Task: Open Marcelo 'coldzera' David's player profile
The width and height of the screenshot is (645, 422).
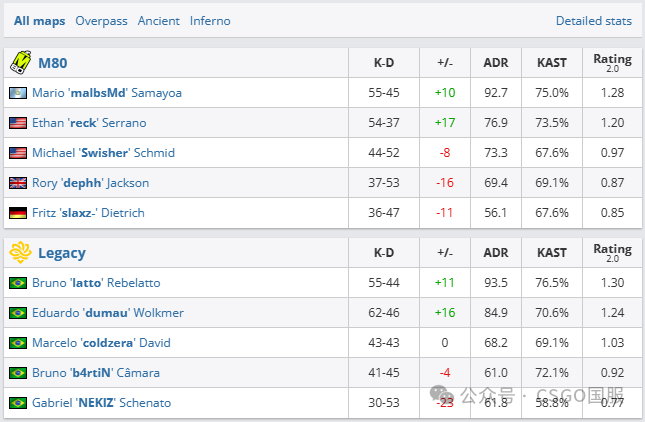Action: pos(101,343)
